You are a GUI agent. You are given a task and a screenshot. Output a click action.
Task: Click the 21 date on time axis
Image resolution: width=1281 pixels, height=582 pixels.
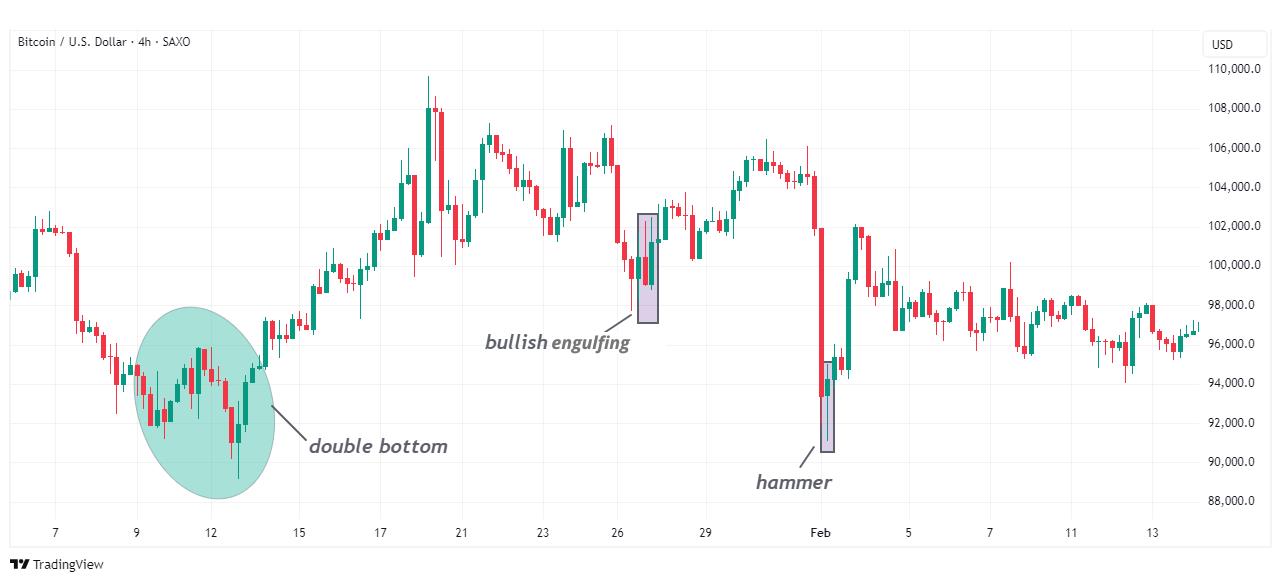pos(461,533)
